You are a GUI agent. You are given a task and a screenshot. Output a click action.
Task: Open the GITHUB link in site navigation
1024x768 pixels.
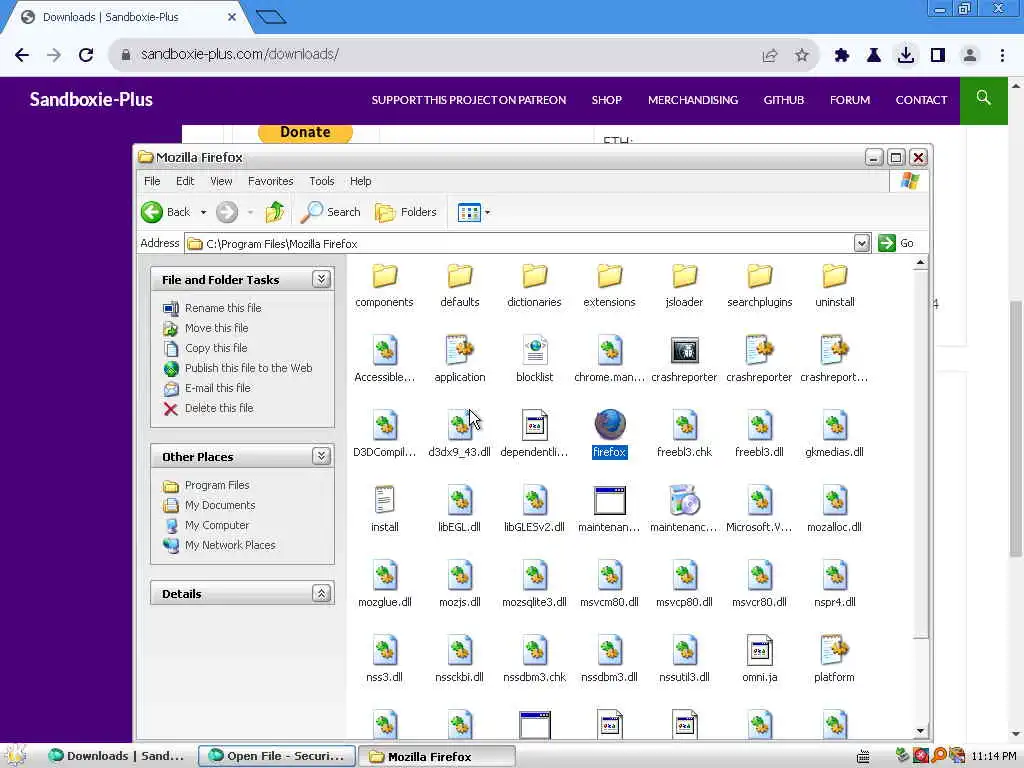point(784,100)
